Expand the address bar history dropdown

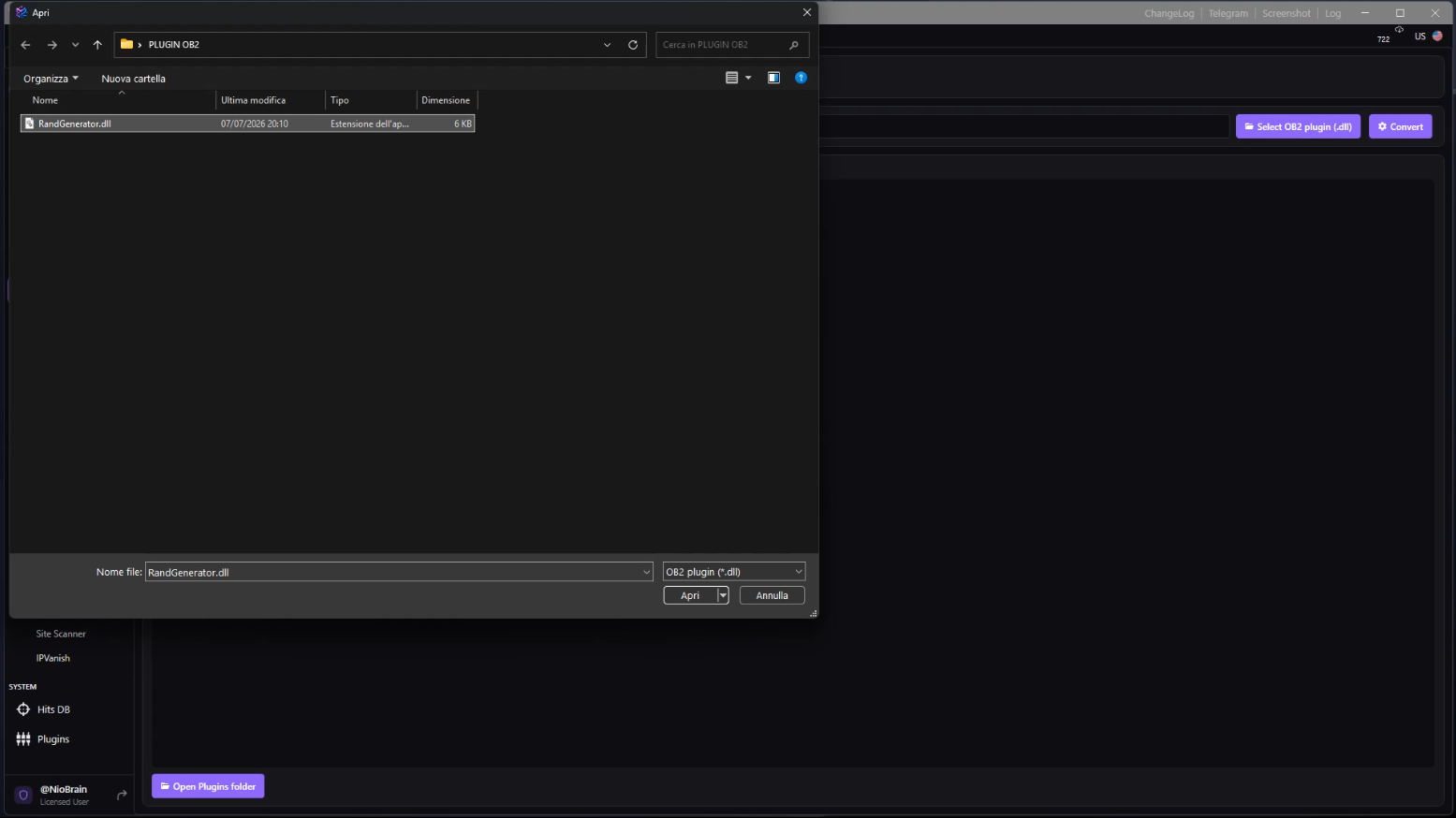click(x=607, y=45)
